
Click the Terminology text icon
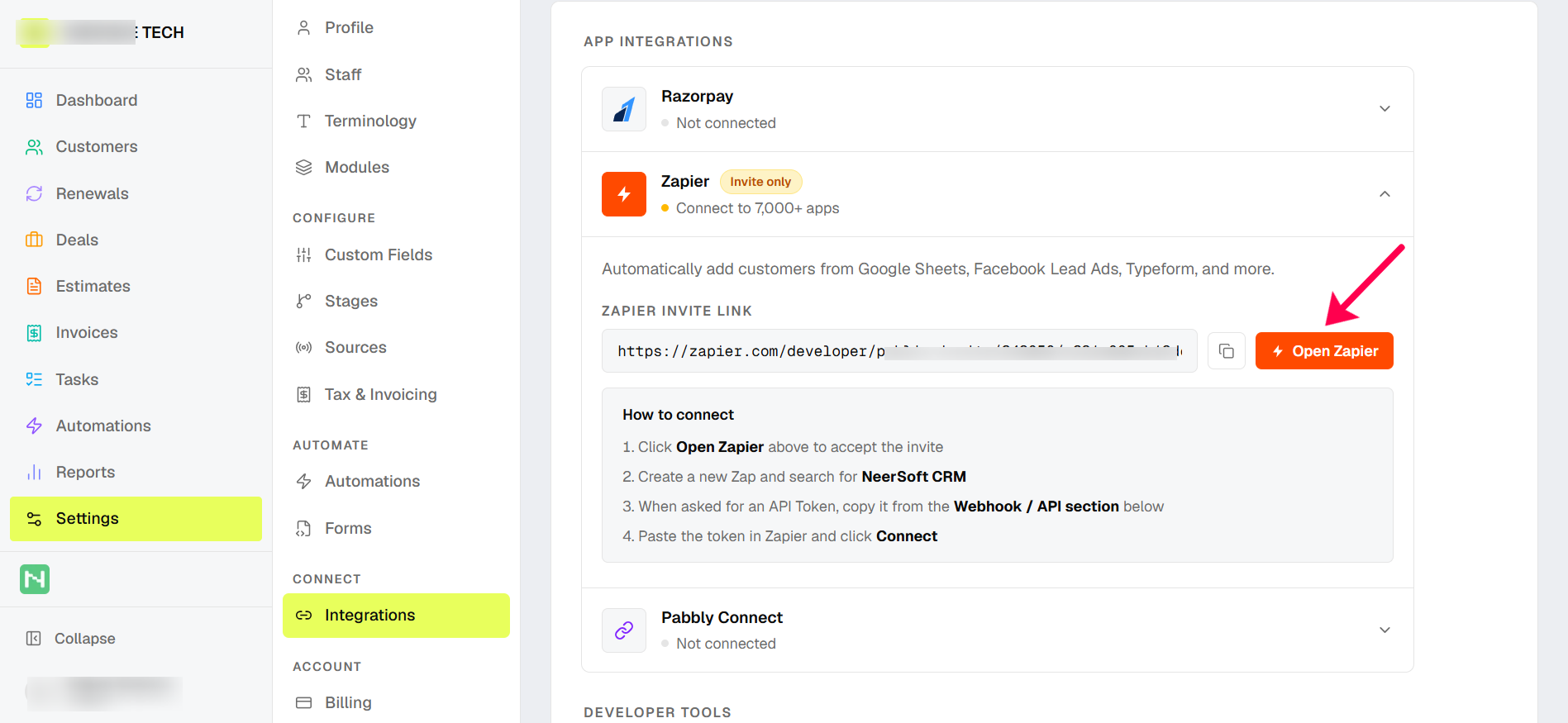click(303, 121)
